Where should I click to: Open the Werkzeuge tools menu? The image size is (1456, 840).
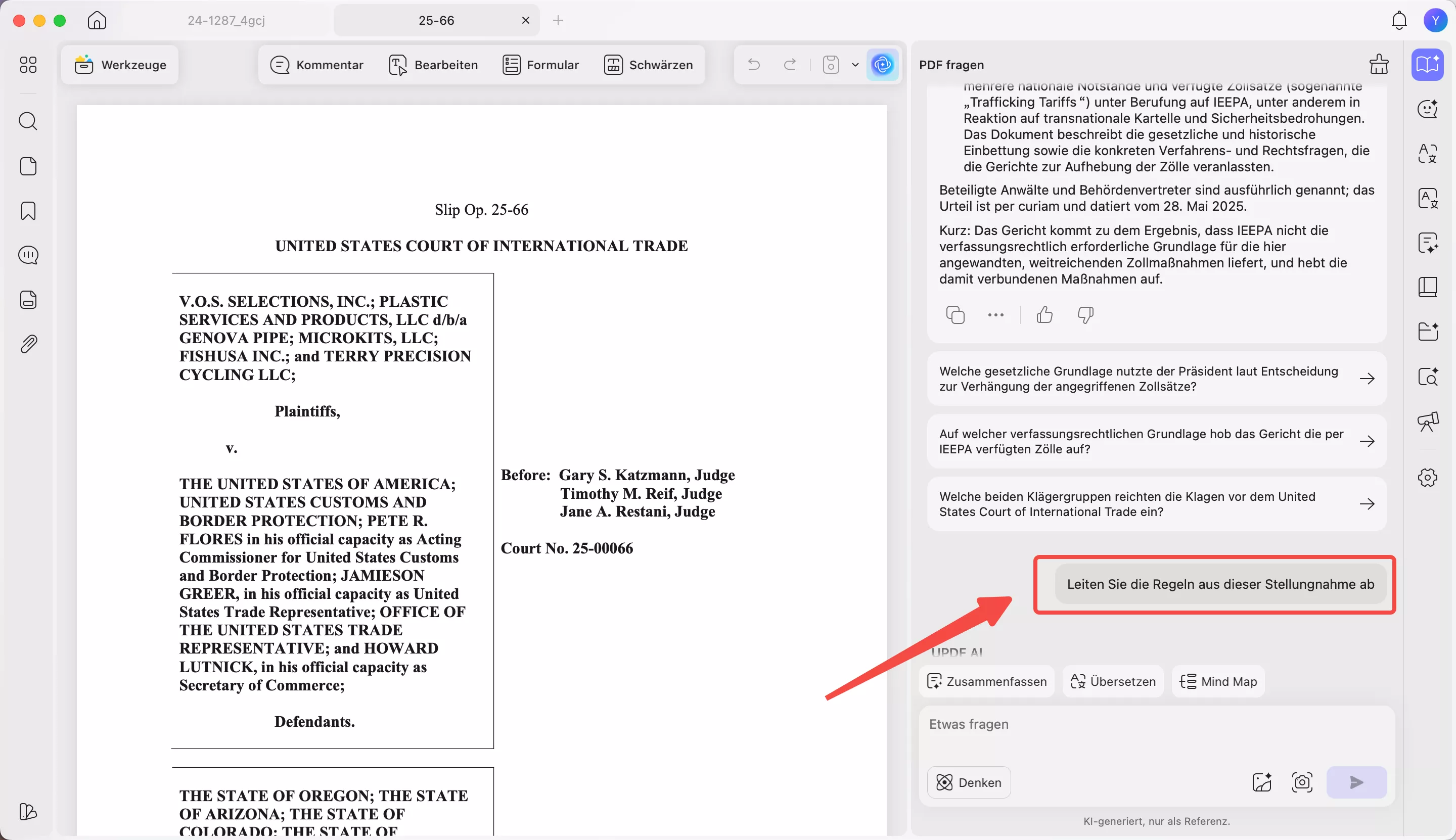[120, 65]
